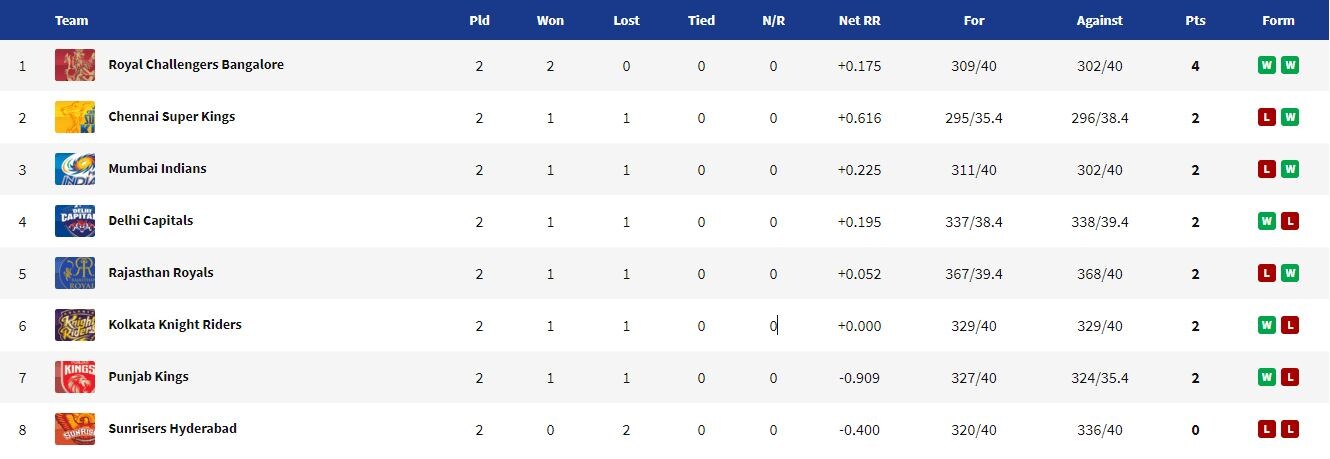Click the Punjab Kings team logo
Image resolution: width=1330 pixels, height=459 pixels.
pyautogui.click(x=75, y=378)
